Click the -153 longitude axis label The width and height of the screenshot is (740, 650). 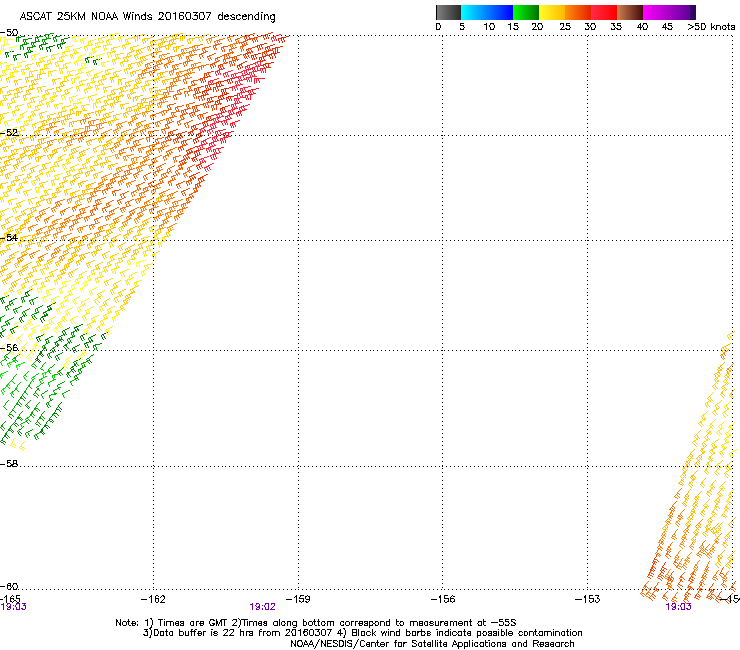point(587,599)
